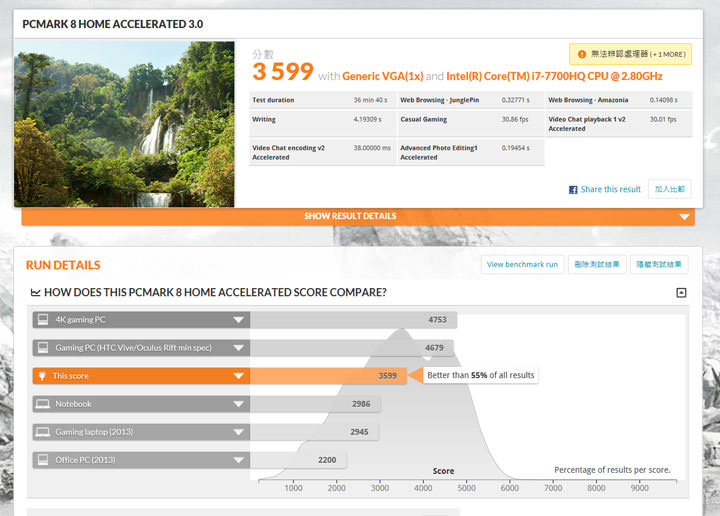Click the monitor icon next to Gaming PC (HTC Vive/Oculus Rift)
Screen dimensions: 720x516
coord(42,348)
